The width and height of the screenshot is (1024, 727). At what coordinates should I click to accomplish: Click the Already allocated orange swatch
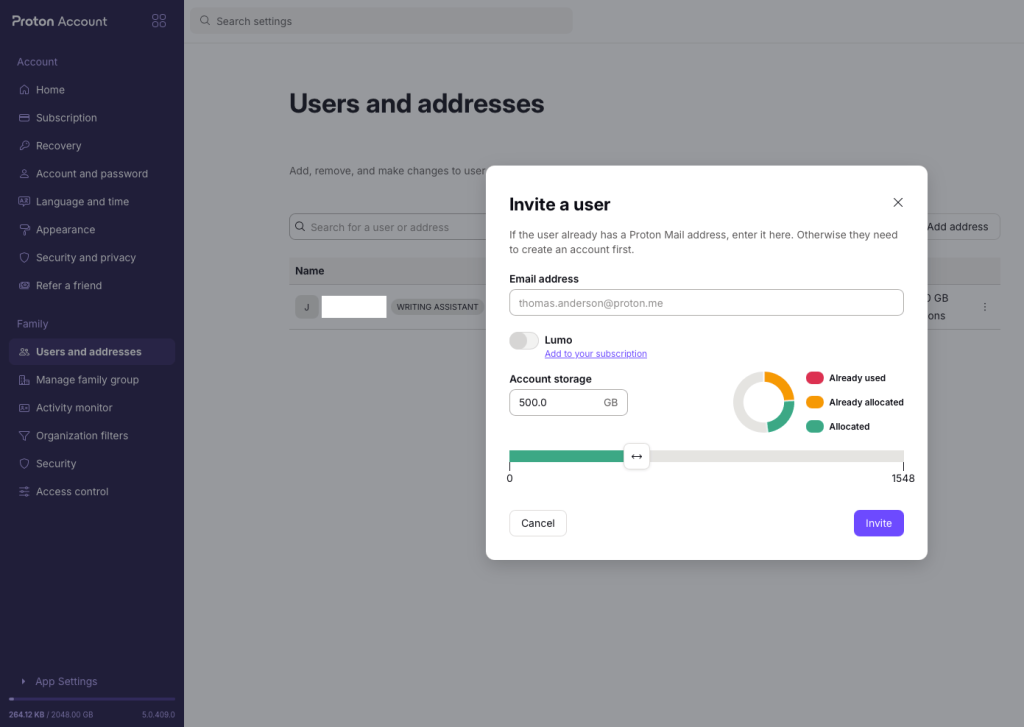tap(814, 402)
